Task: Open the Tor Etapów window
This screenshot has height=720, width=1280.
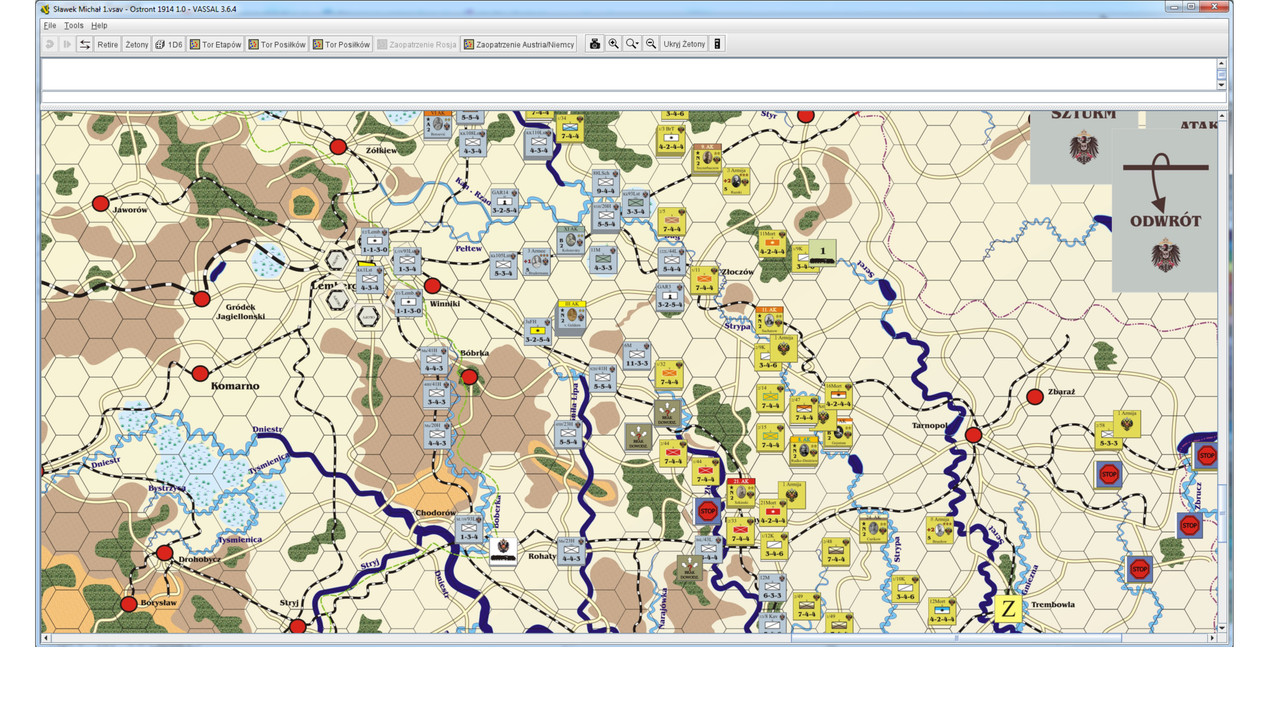Action: (x=216, y=44)
